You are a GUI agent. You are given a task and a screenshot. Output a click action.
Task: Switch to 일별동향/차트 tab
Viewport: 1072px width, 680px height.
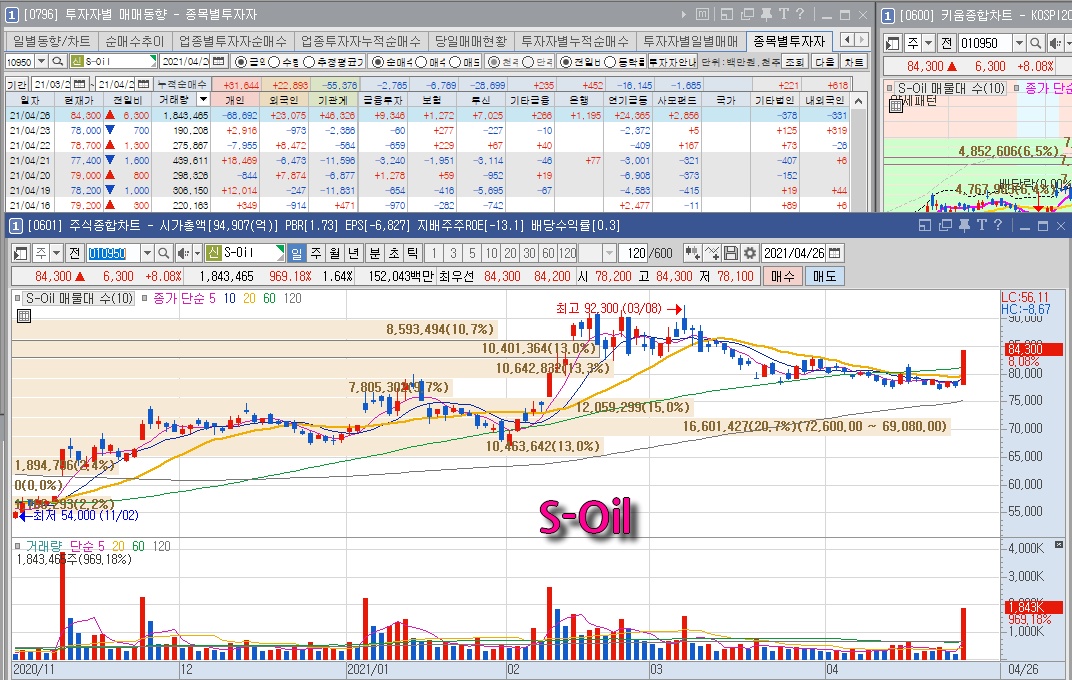coord(51,42)
